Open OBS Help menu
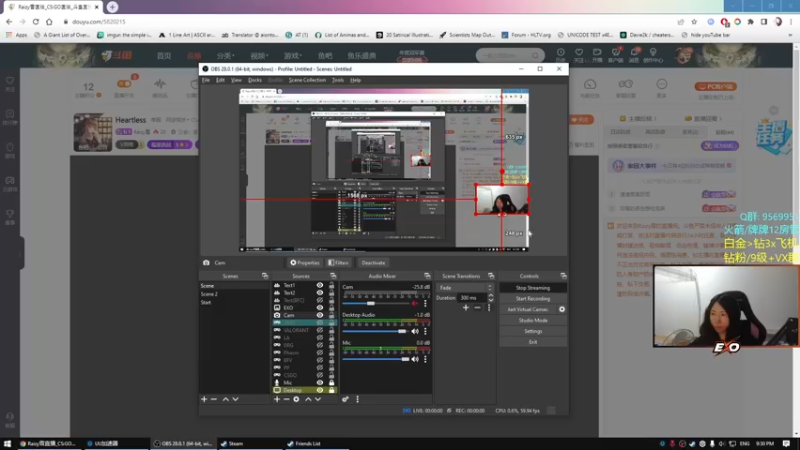 [356, 80]
